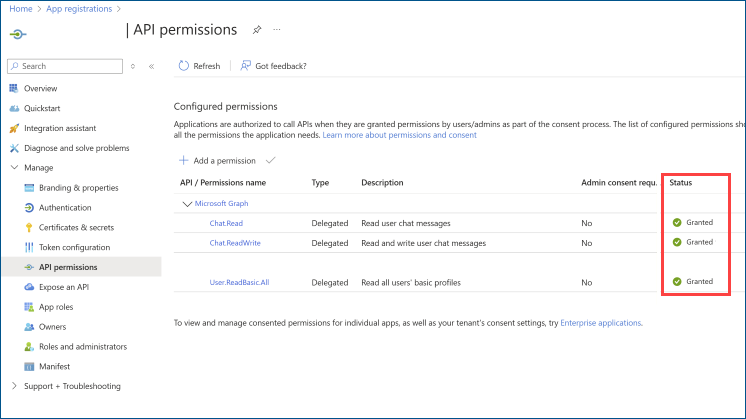Open Integration assistant

click(60, 128)
